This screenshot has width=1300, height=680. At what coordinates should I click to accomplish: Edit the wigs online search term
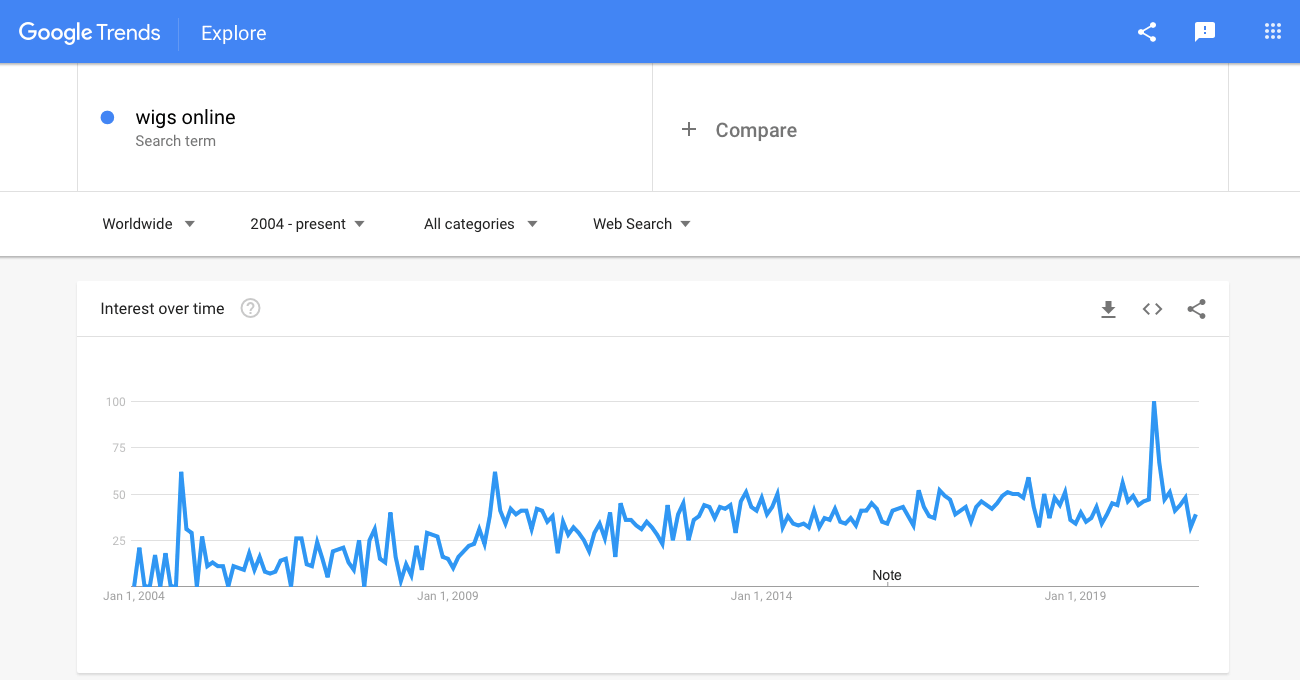click(x=186, y=117)
